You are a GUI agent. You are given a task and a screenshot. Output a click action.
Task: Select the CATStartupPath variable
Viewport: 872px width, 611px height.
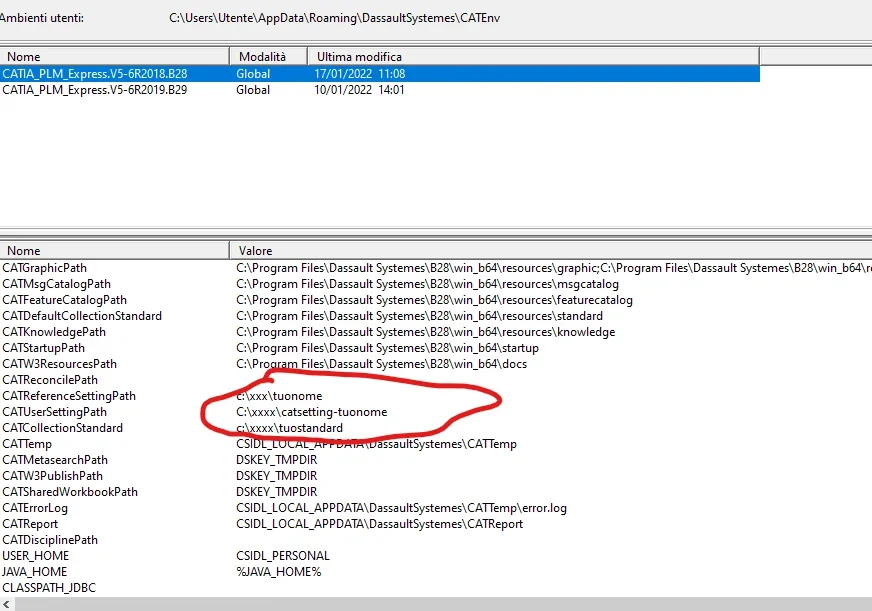click(43, 348)
